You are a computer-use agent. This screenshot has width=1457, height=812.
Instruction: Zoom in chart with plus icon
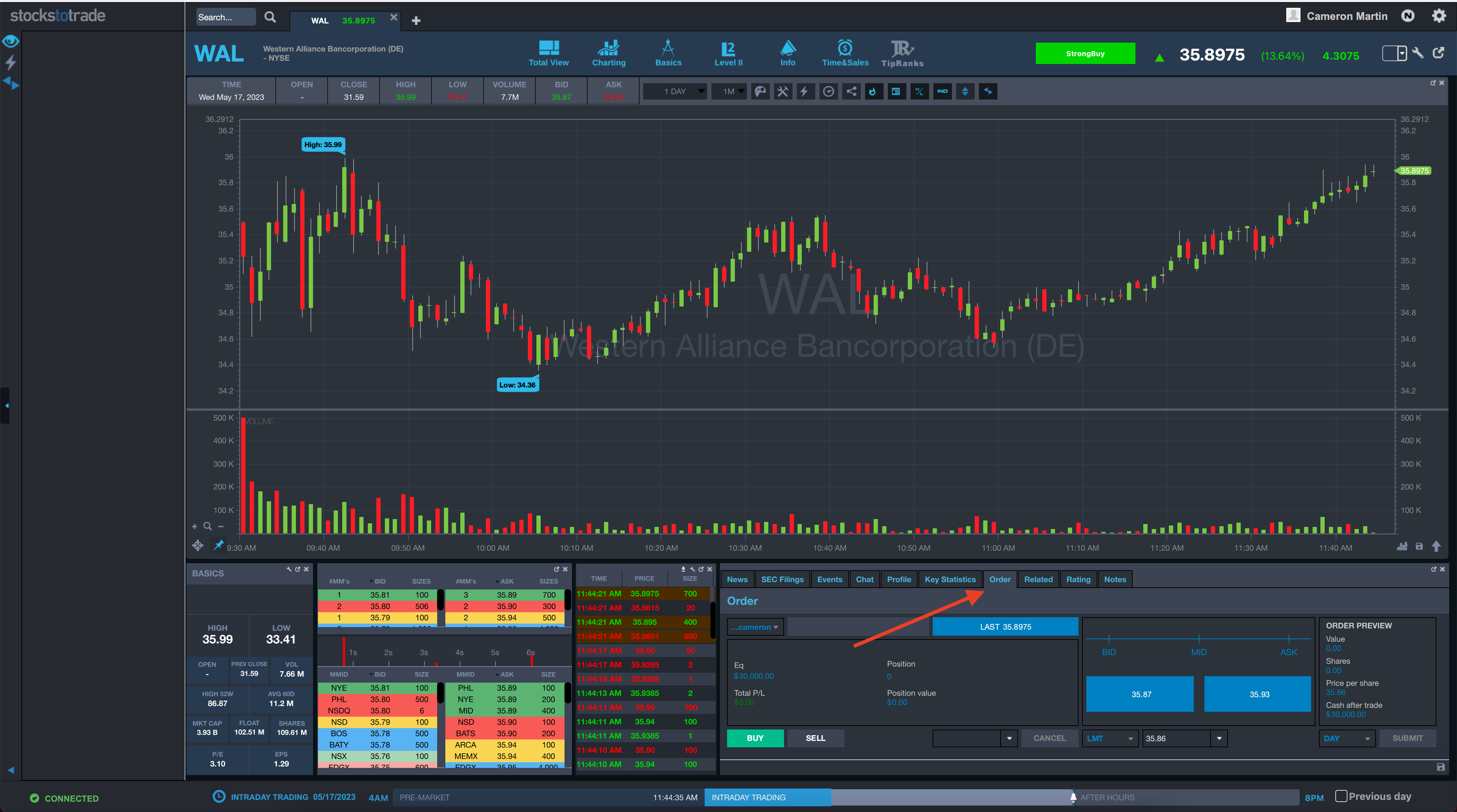tap(195, 527)
